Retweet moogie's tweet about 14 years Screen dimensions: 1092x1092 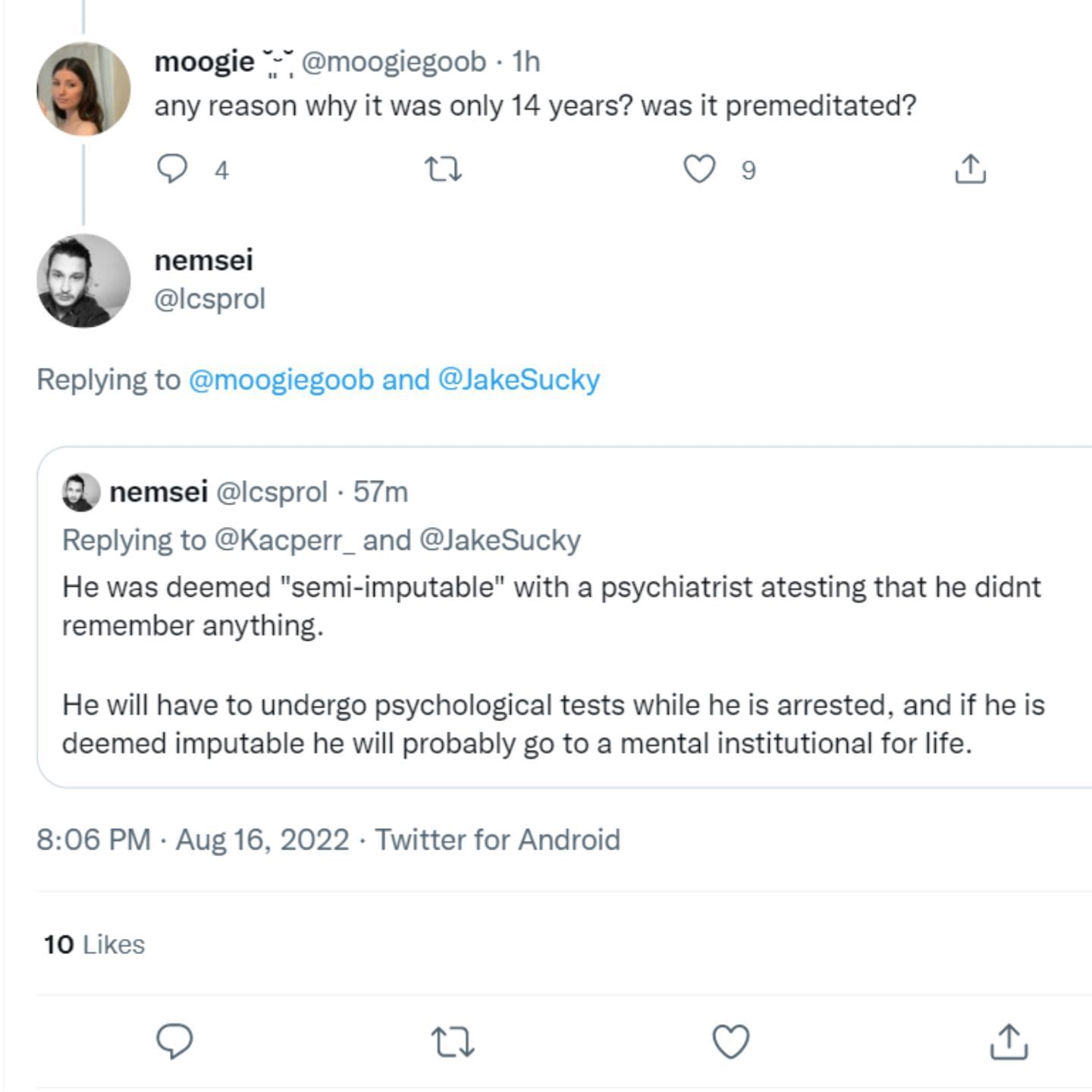click(443, 168)
